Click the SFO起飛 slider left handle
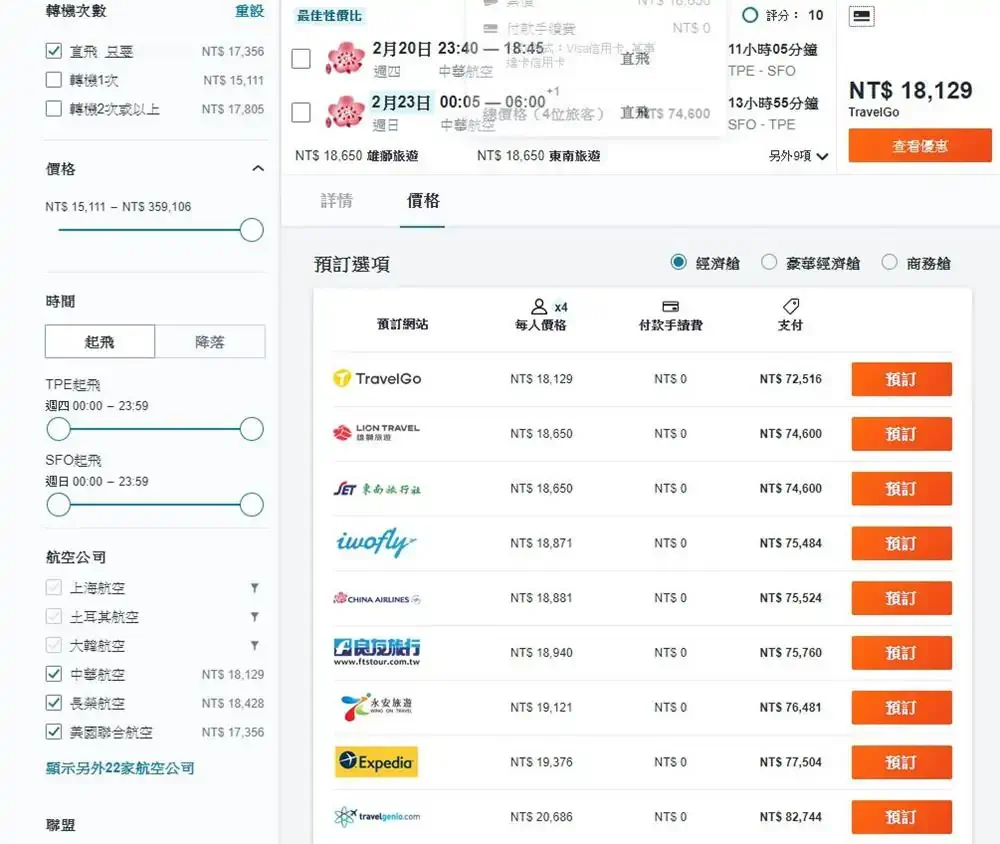The width and height of the screenshot is (1000, 844). click(x=59, y=505)
